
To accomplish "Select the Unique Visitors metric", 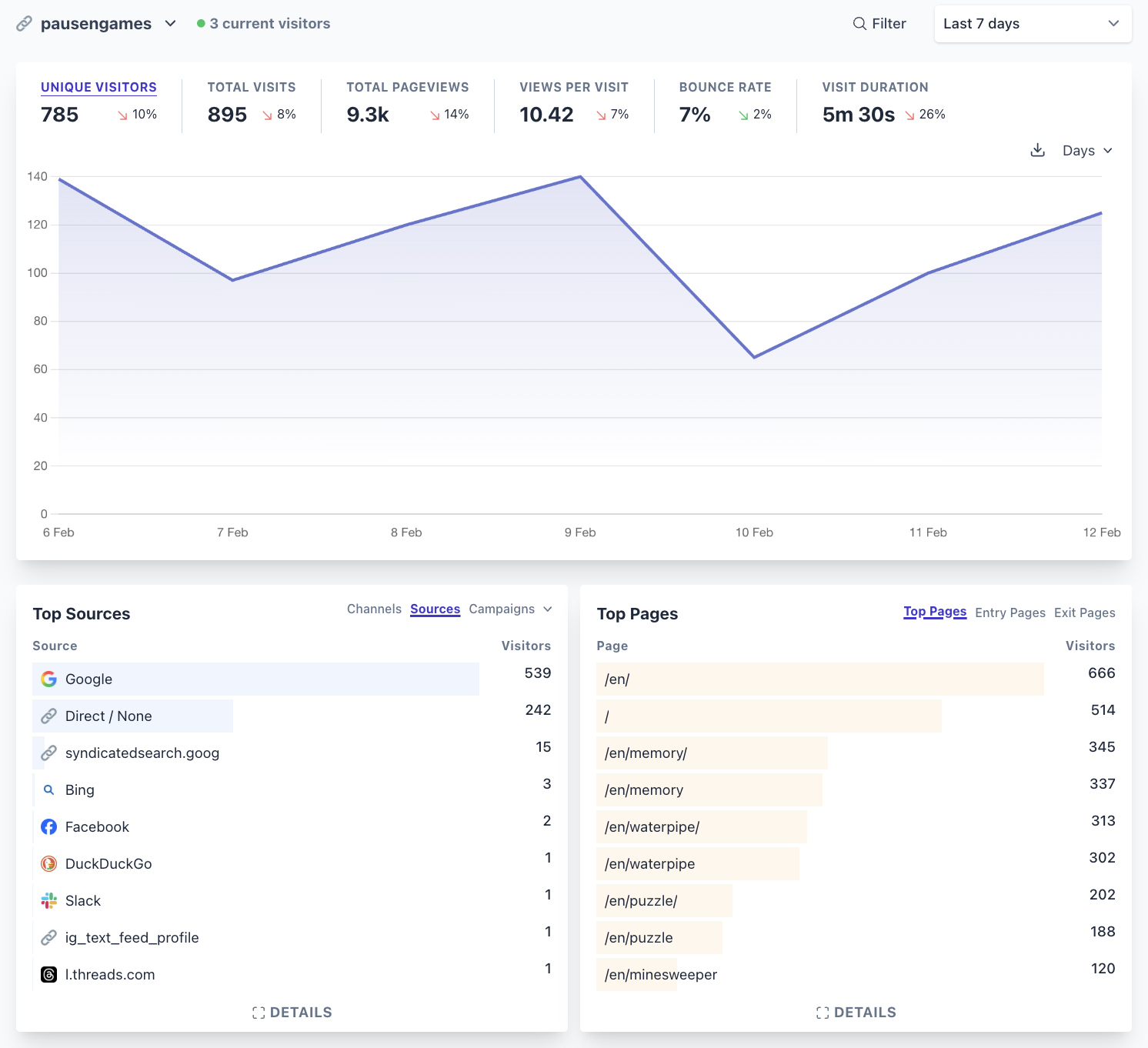I will click(x=98, y=102).
